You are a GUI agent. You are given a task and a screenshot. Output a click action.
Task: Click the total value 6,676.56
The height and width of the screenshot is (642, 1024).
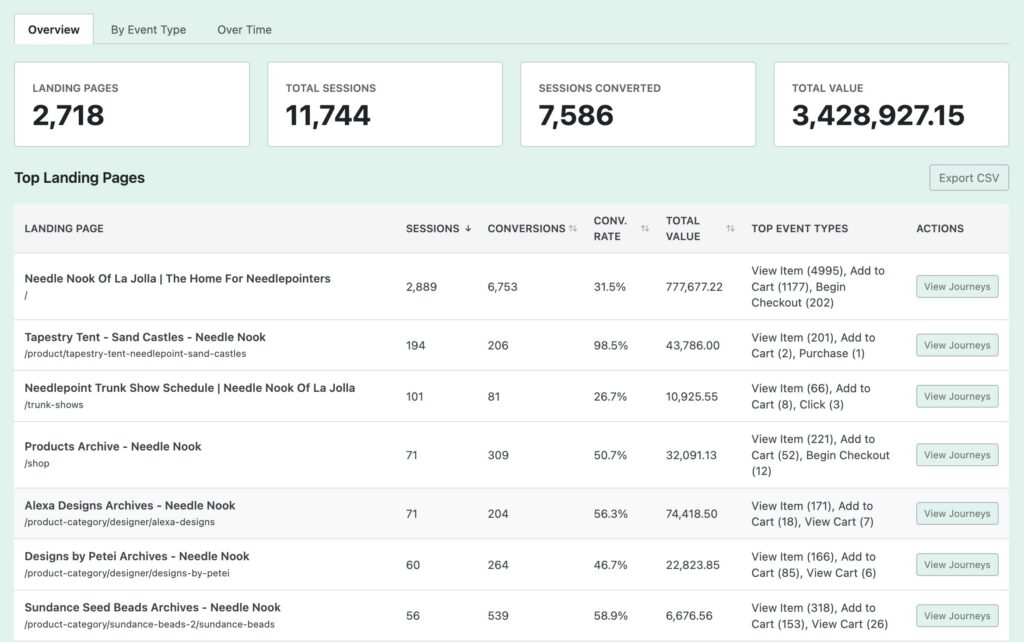pos(689,616)
